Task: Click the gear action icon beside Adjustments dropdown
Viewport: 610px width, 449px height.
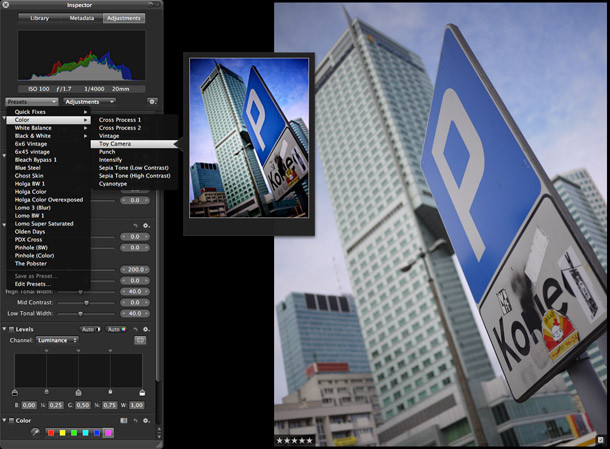Action: click(x=152, y=102)
